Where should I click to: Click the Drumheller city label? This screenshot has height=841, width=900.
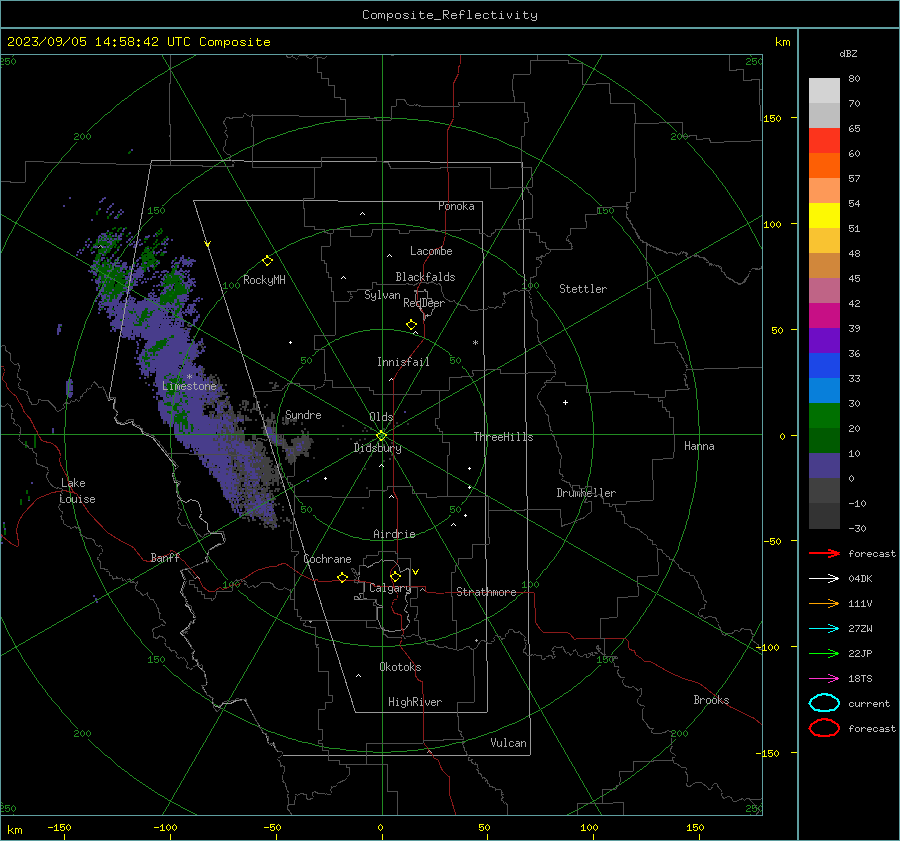point(586,493)
